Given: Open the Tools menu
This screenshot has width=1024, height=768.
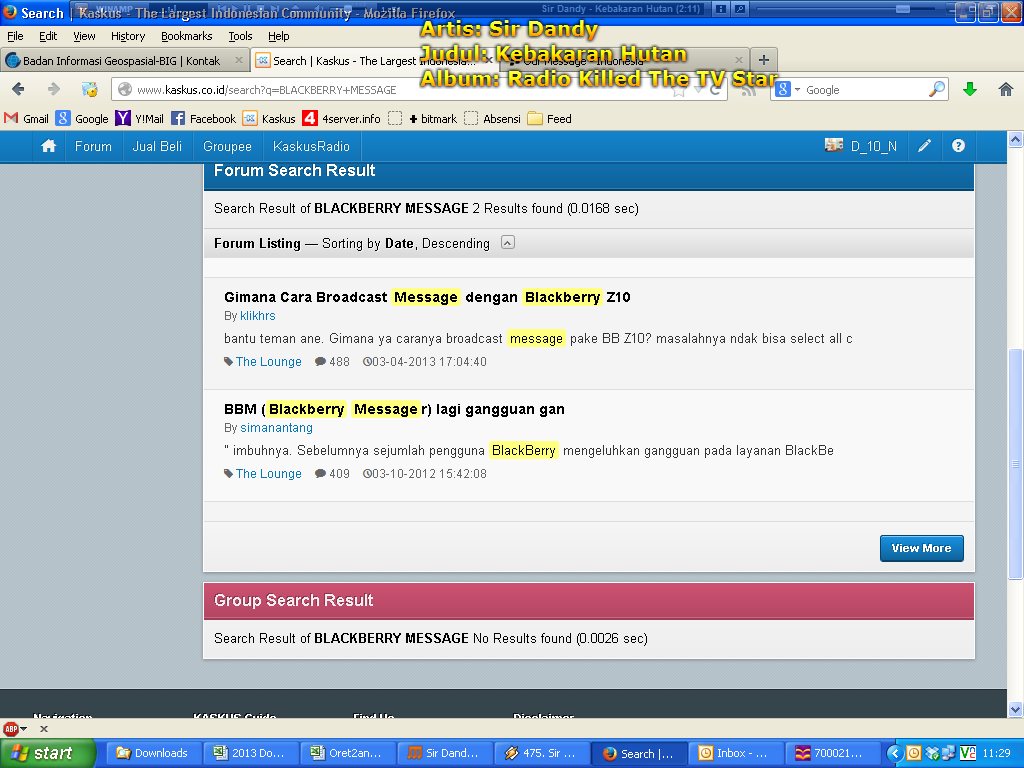Looking at the screenshot, I should (240, 36).
